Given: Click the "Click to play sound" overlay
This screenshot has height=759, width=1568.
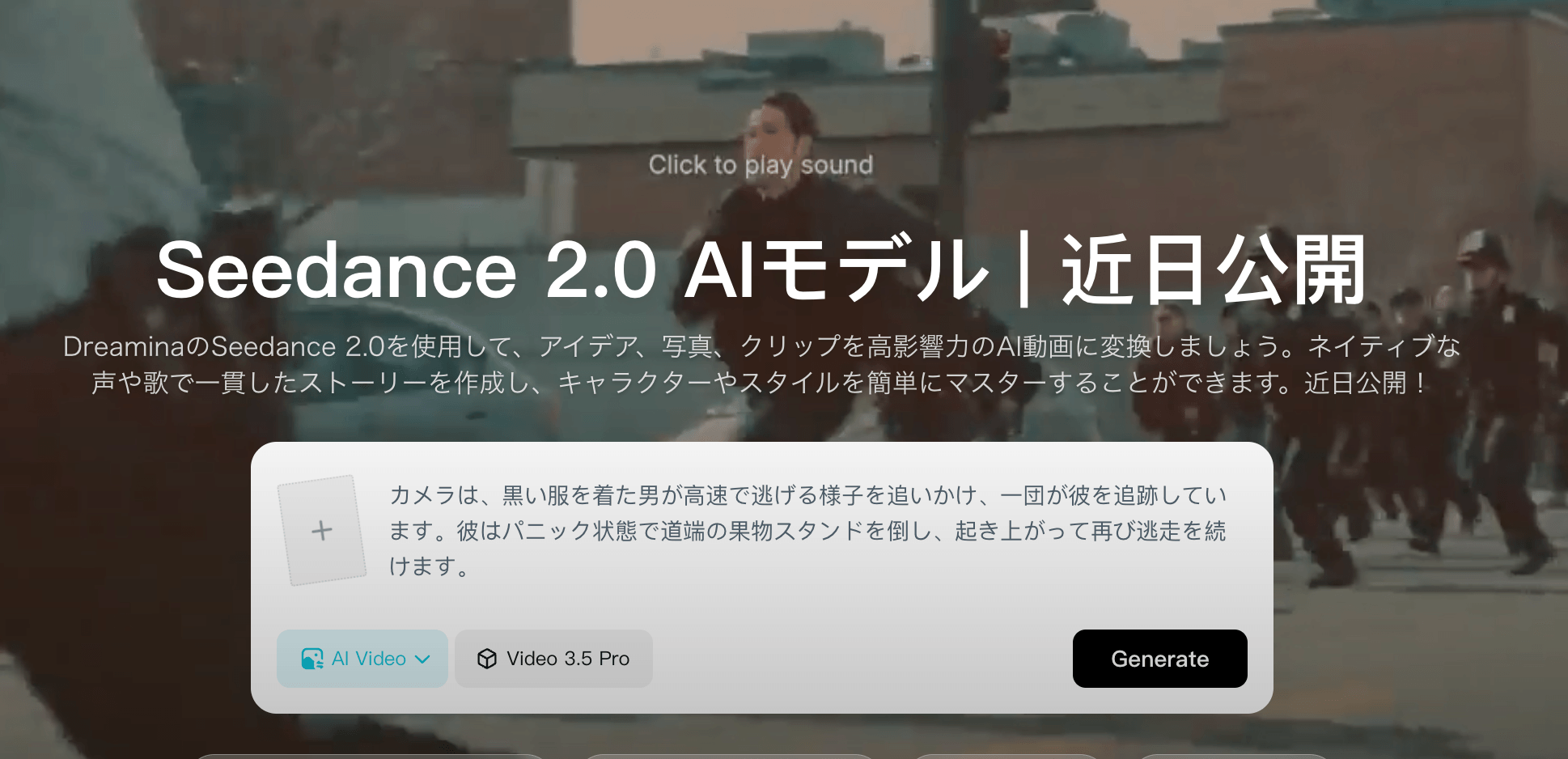Looking at the screenshot, I should (x=761, y=164).
